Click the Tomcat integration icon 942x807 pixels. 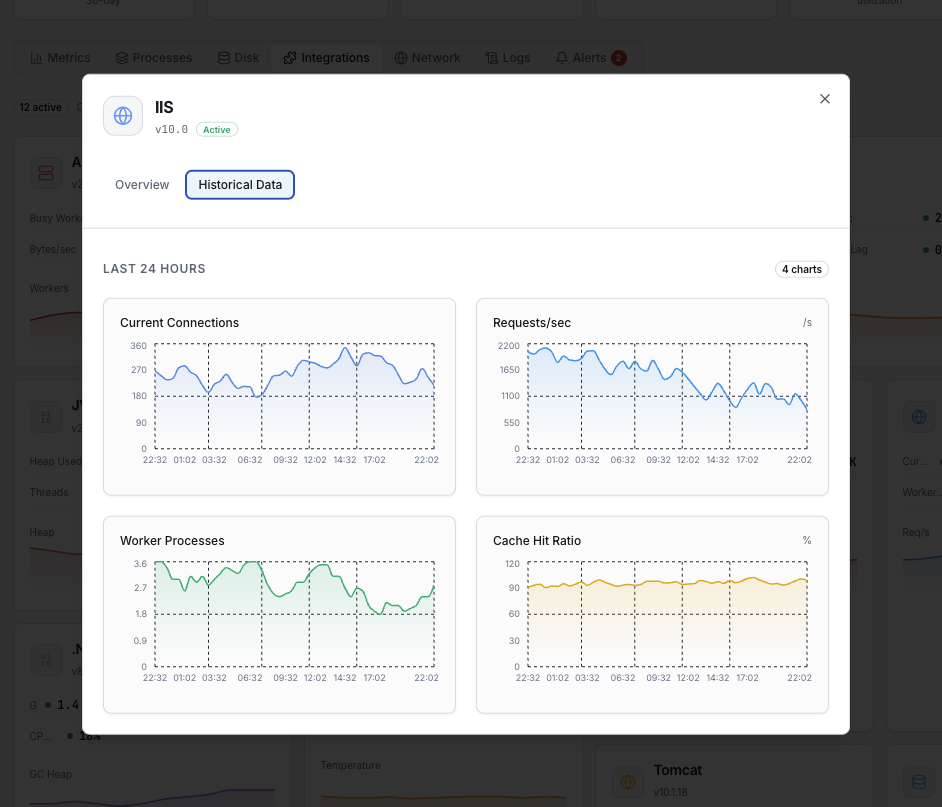click(628, 781)
